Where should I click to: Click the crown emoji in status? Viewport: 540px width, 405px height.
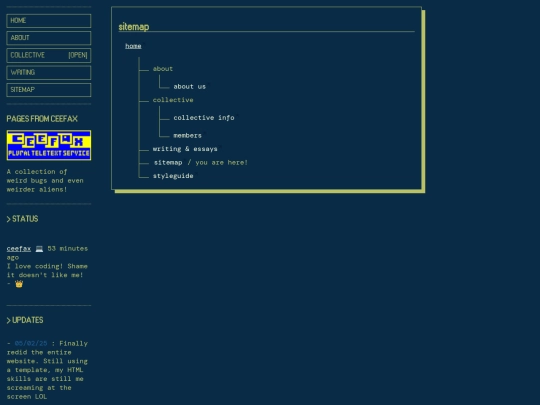point(19,284)
